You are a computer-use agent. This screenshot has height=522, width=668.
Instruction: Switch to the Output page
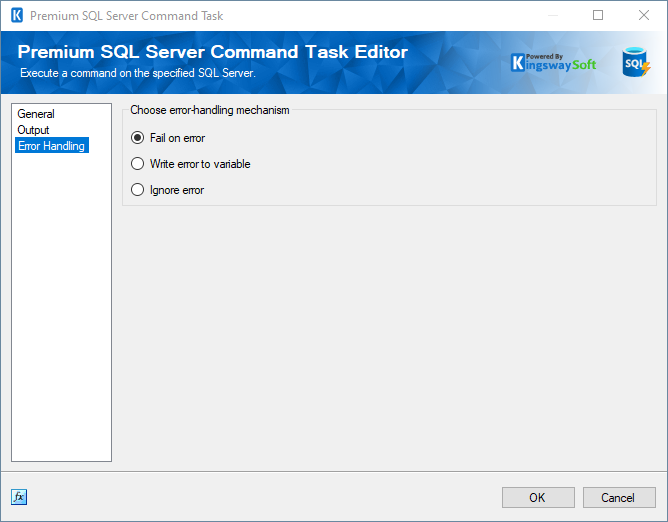[x=33, y=130]
